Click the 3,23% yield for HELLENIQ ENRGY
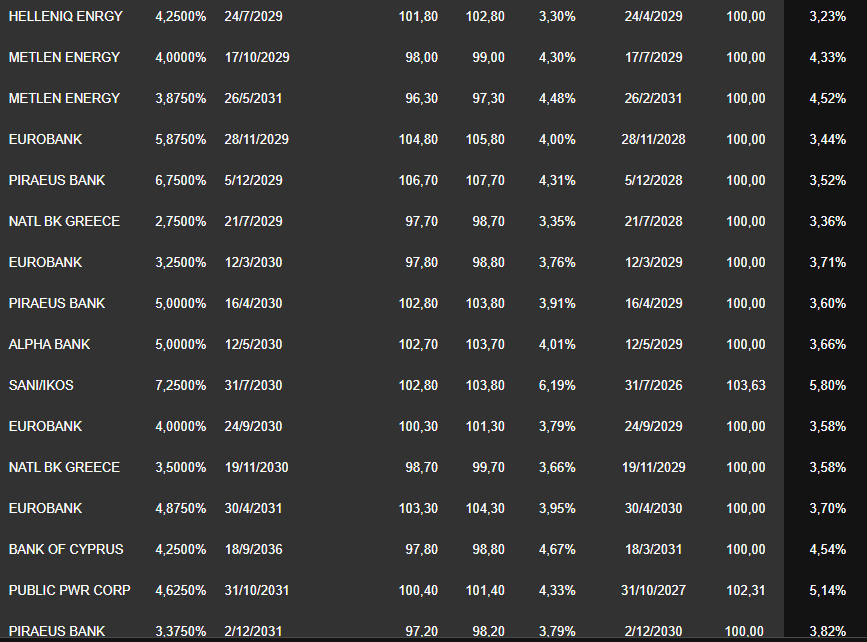This screenshot has width=867, height=642. tap(828, 17)
